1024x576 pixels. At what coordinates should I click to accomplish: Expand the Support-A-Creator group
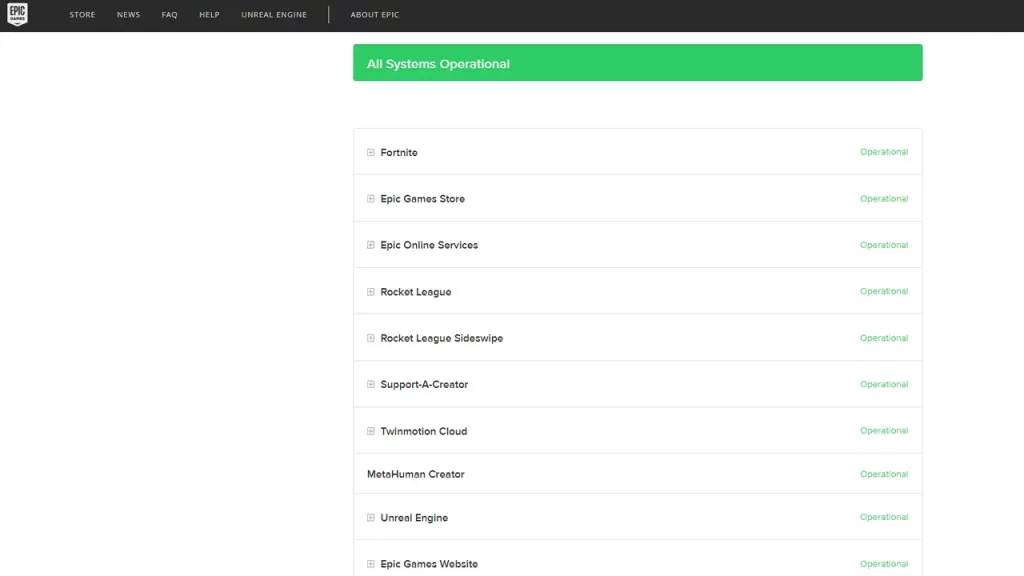(x=371, y=385)
